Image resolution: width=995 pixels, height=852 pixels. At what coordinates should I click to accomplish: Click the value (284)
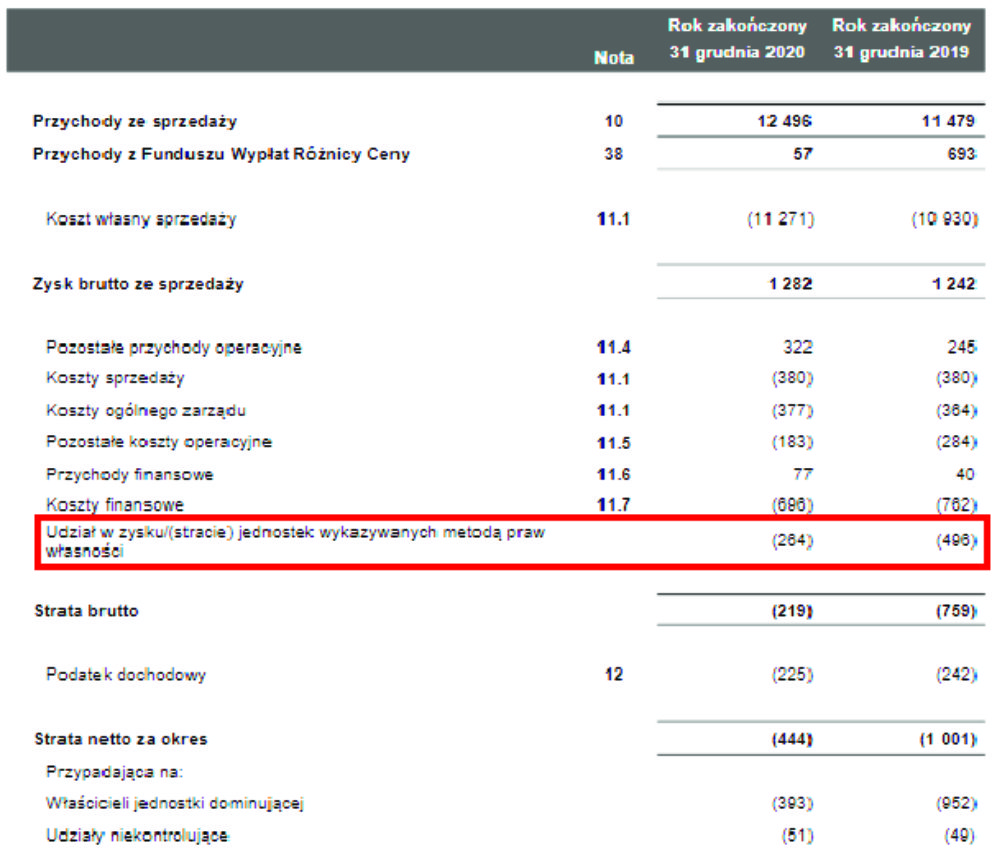coord(956,442)
